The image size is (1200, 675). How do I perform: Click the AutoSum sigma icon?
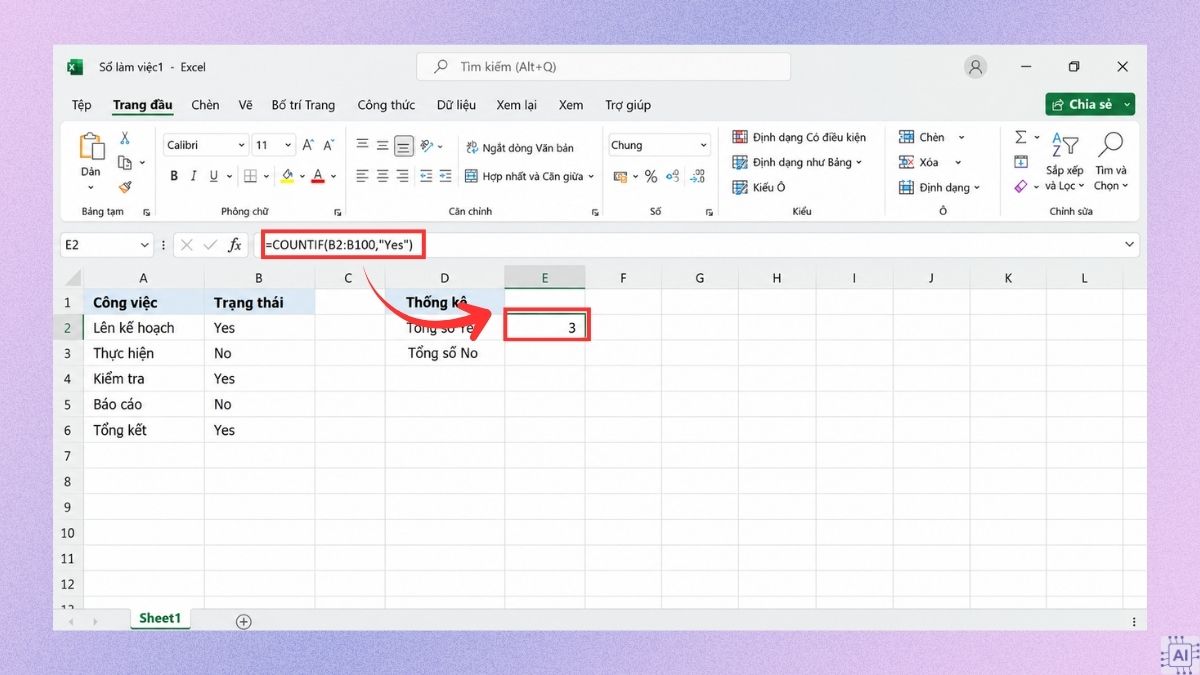1021,138
